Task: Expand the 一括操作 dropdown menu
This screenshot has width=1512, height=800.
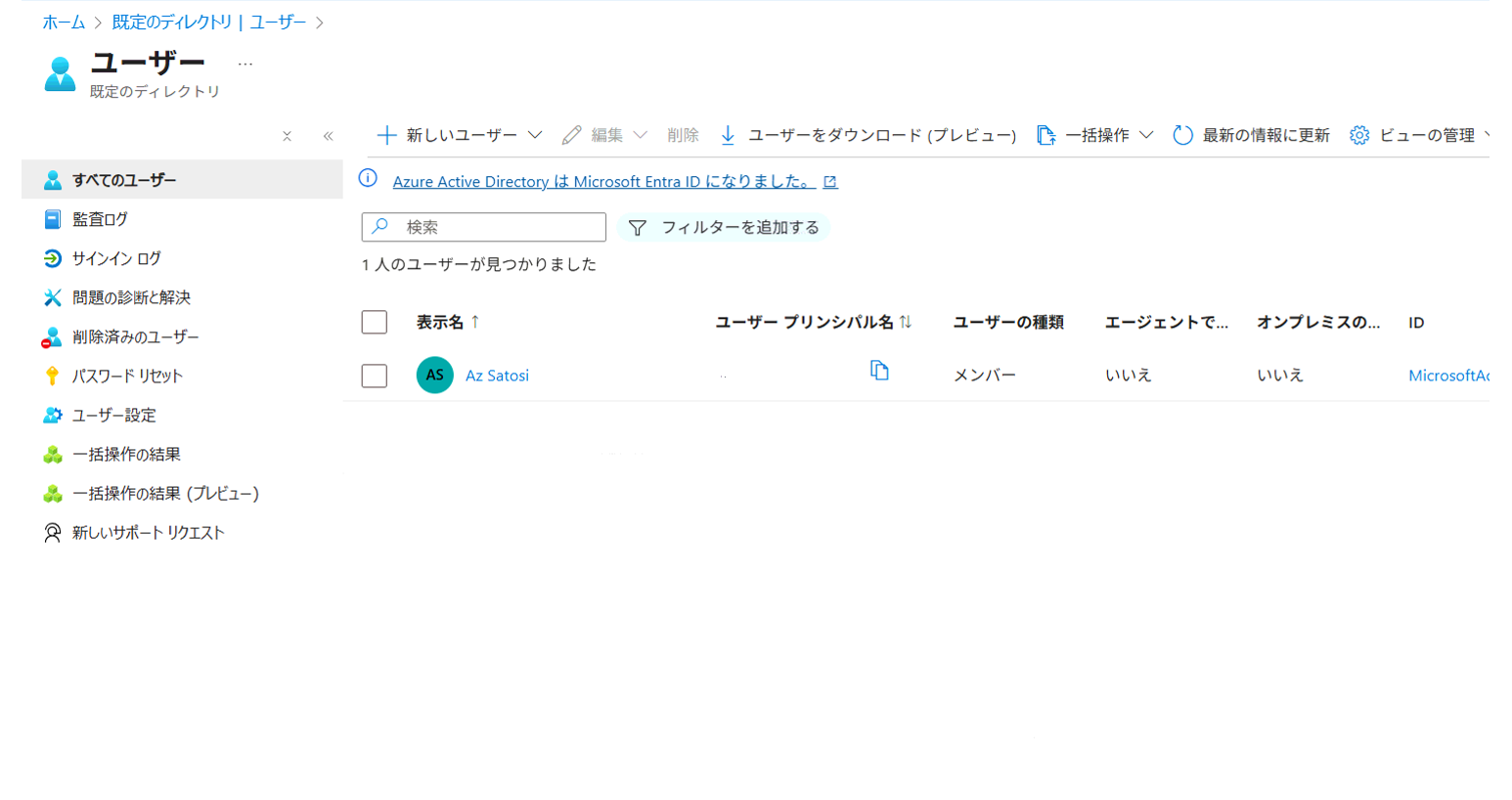Action: [x=1146, y=135]
